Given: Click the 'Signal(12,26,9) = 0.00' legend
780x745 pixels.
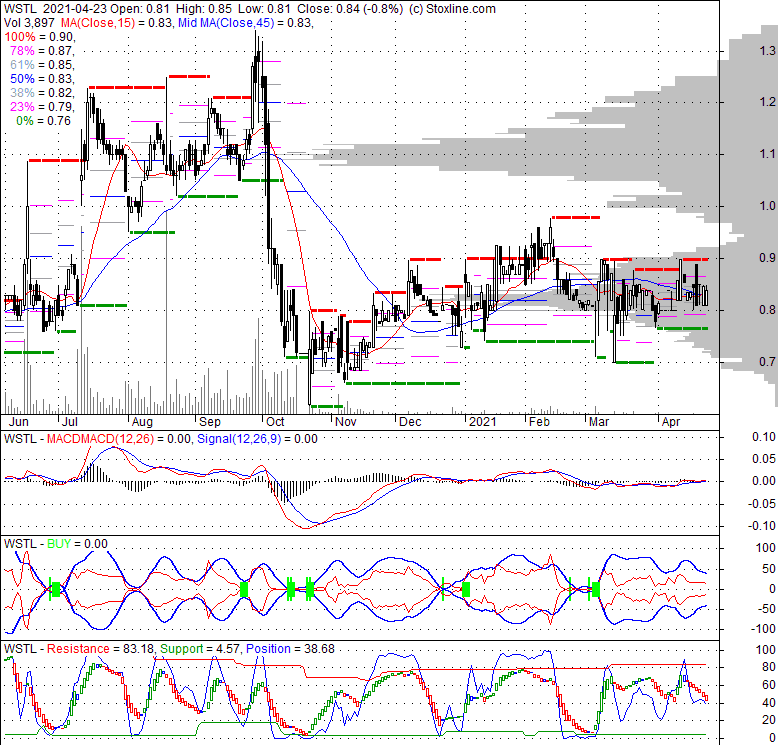Looking at the screenshot, I should click(257, 439).
